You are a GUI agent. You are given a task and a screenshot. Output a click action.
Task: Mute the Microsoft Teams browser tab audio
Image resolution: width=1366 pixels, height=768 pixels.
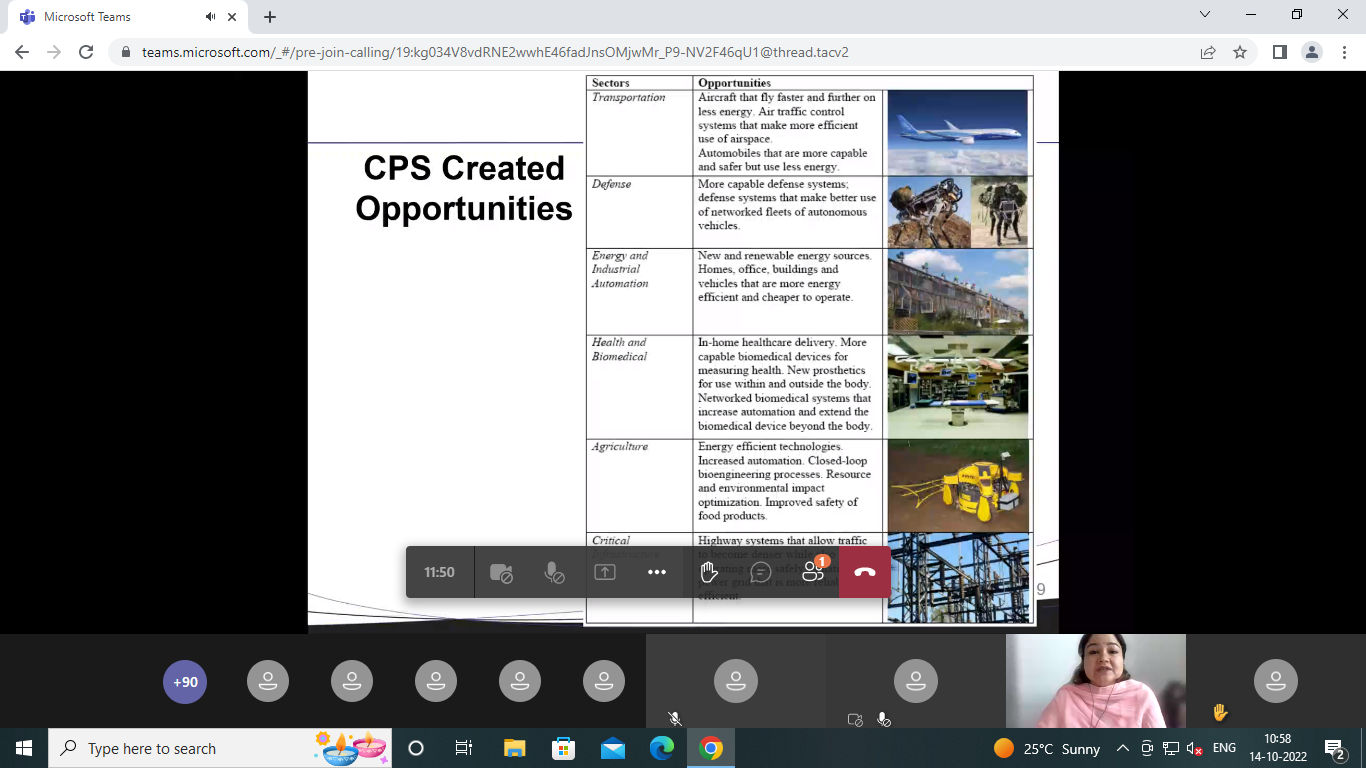211,17
